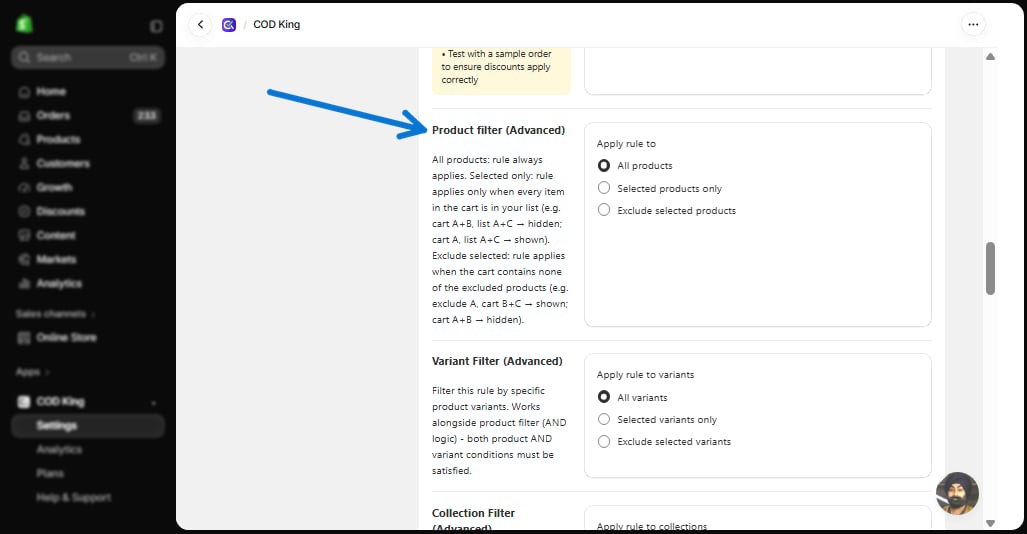This screenshot has width=1027, height=534.
Task: Click the Markets sidebar icon
Action: point(24,259)
